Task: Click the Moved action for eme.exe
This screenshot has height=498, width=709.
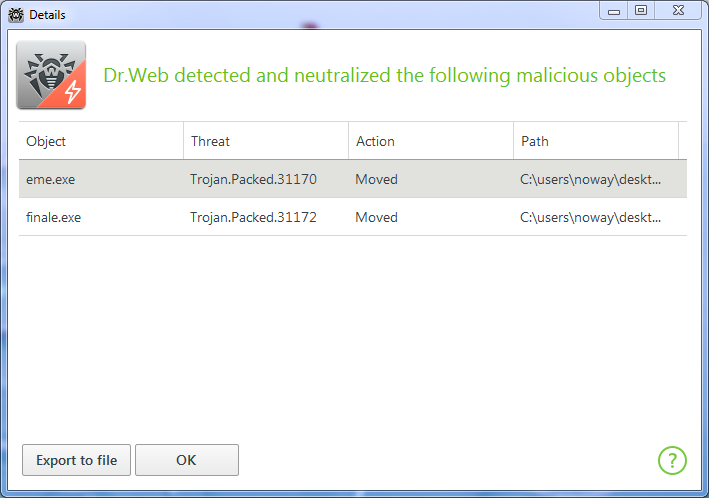Action: point(376,180)
